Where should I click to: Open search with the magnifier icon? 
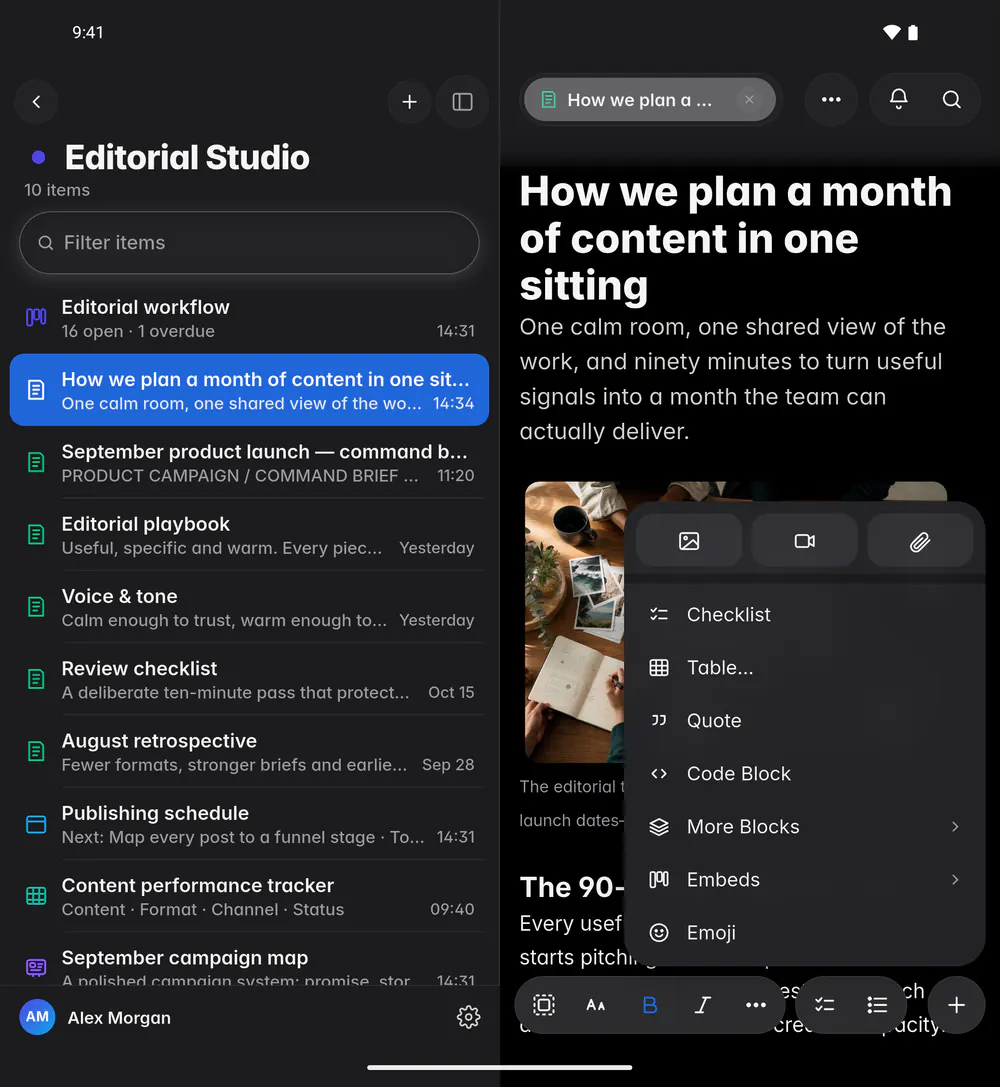(x=951, y=100)
